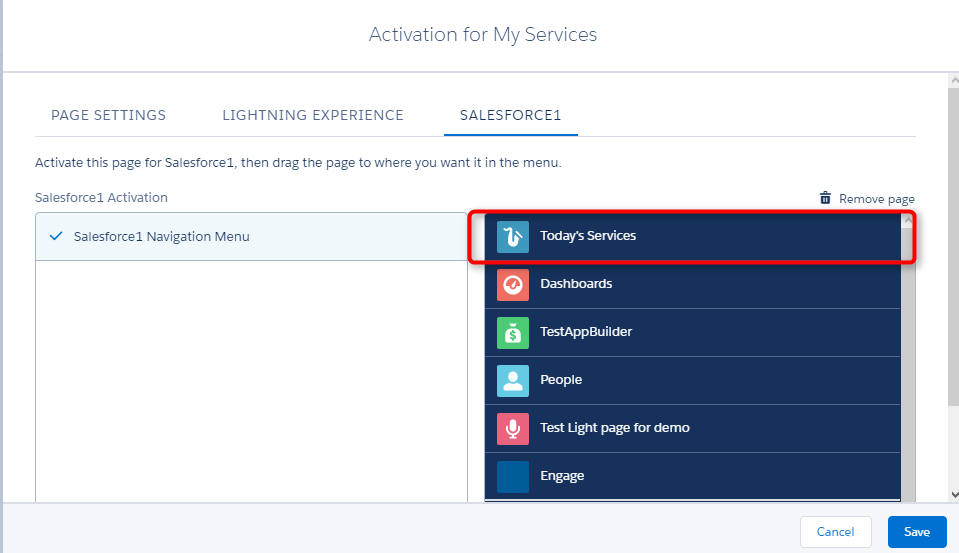959x553 pixels.
Task: Click the Salesforce1 Activation label
Action: click(x=101, y=198)
